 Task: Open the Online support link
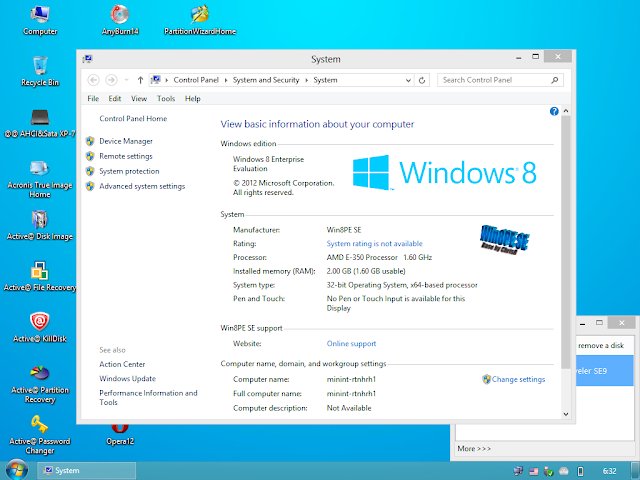pyautogui.click(x=351, y=344)
